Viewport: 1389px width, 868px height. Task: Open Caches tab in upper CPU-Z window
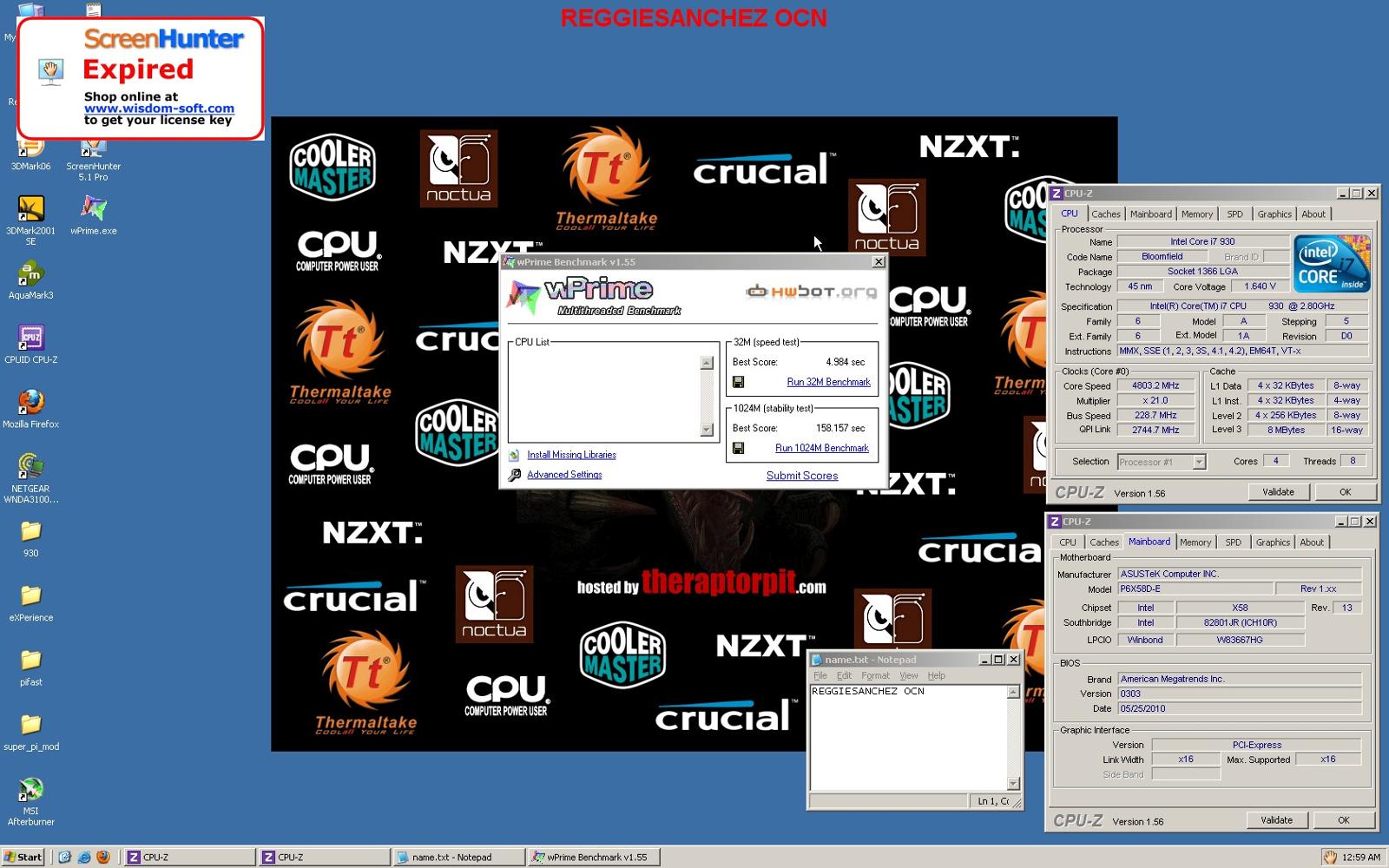click(1105, 214)
